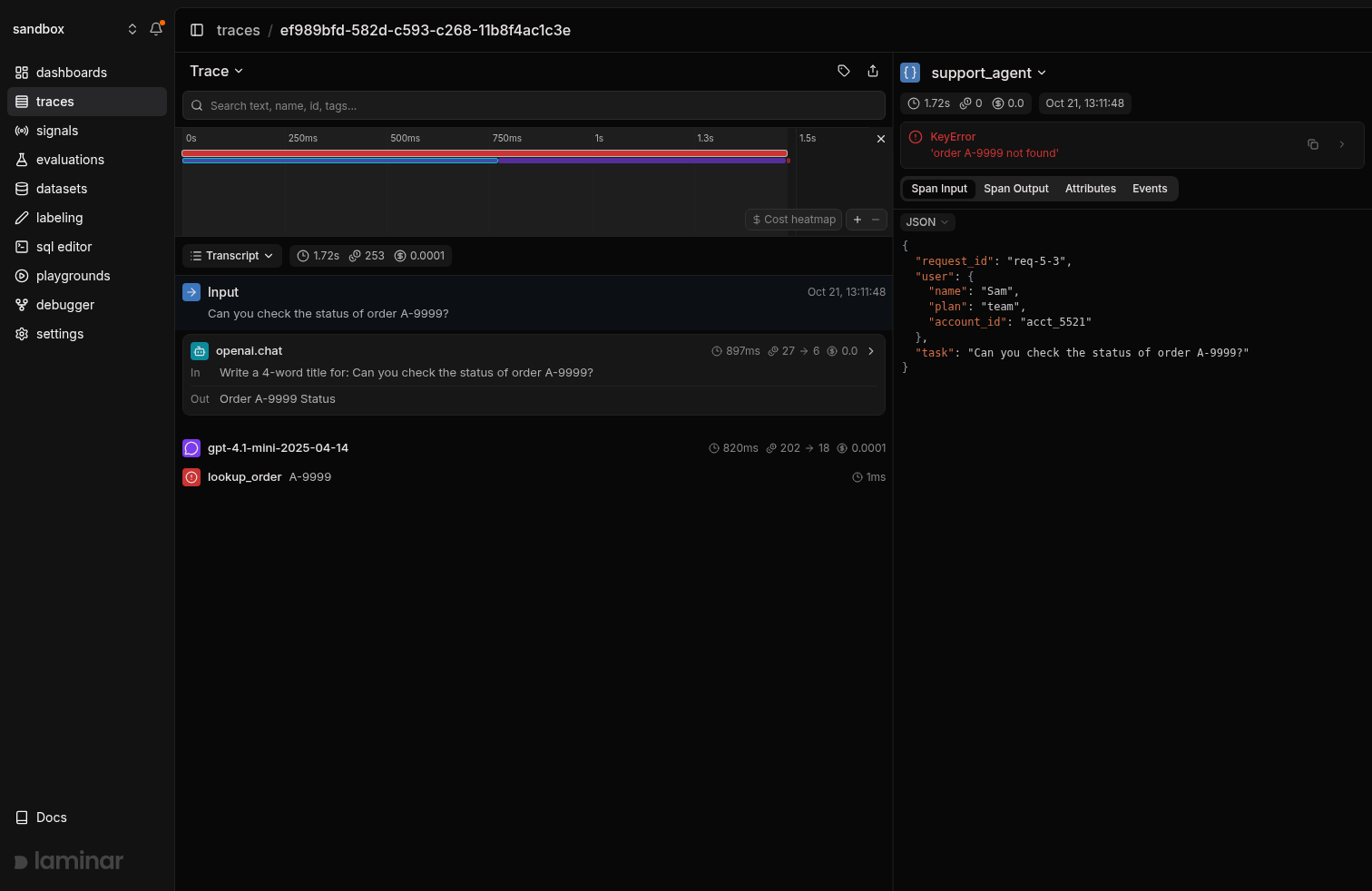This screenshot has height=891, width=1372.
Task: Click the tag icon in Trace header
Action: click(x=844, y=71)
